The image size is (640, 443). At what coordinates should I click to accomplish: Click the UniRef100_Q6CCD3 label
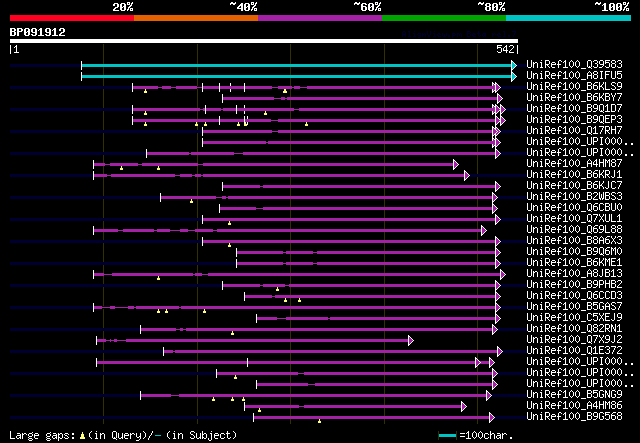574,296
